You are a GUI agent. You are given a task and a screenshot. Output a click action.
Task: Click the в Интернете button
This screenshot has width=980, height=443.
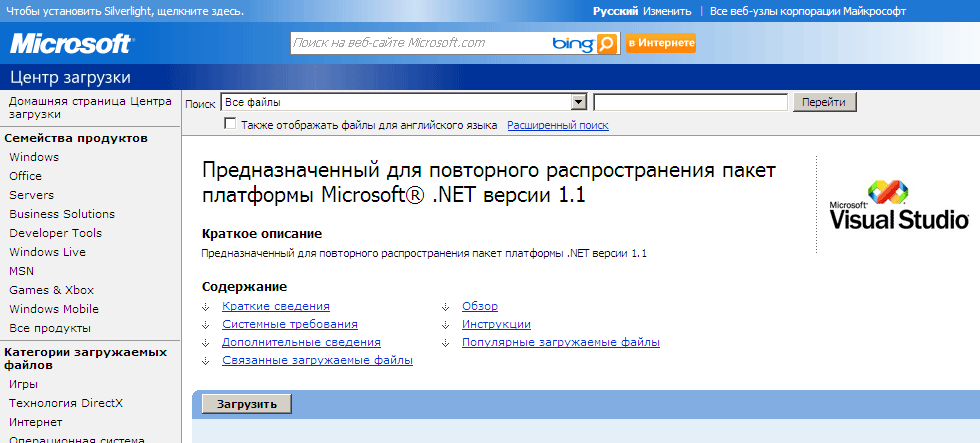pyautogui.click(x=661, y=43)
